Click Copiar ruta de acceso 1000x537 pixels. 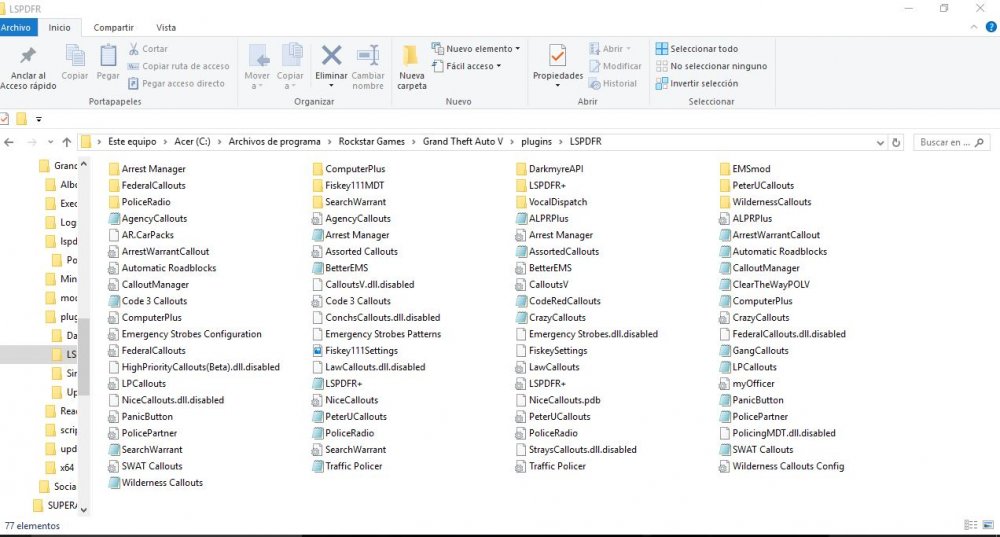pyautogui.click(x=179, y=66)
